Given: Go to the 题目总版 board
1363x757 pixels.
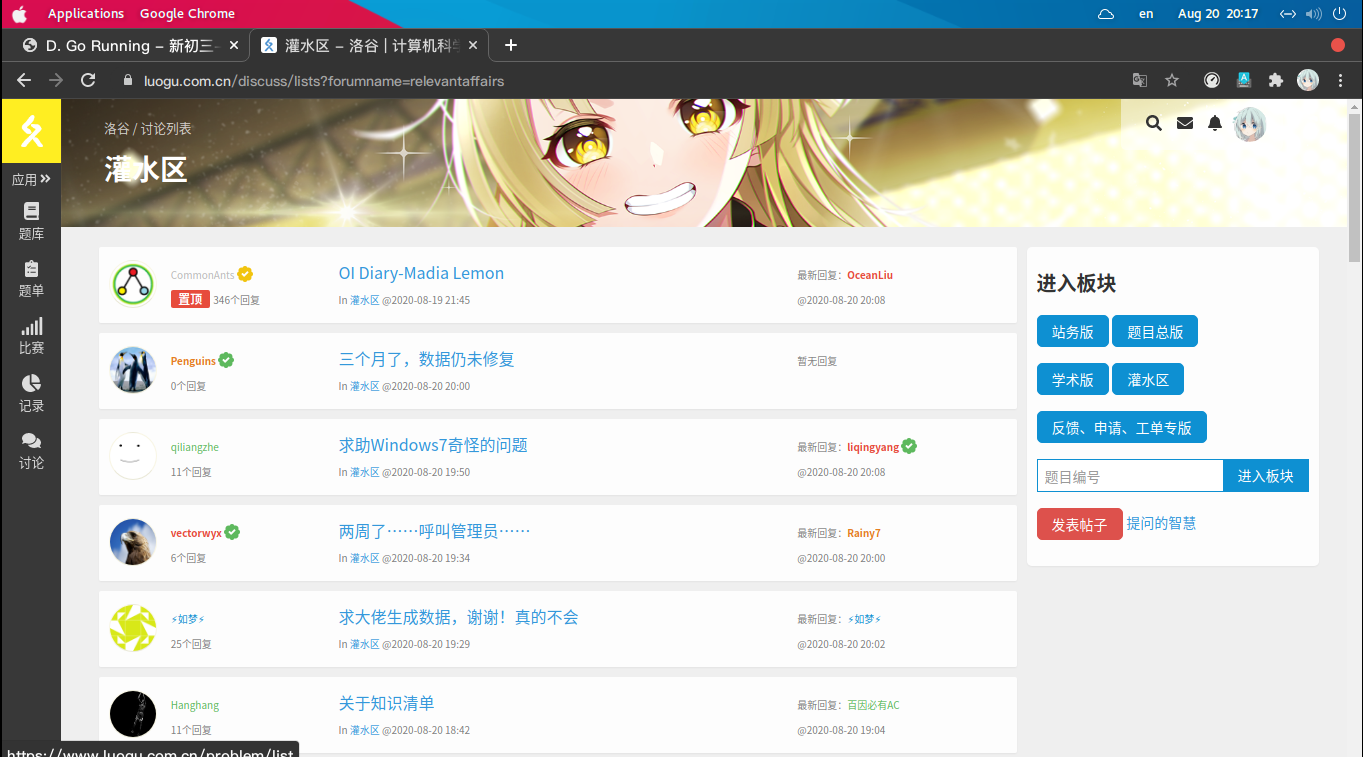Looking at the screenshot, I should pyautogui.click(x=1155, y=332).
